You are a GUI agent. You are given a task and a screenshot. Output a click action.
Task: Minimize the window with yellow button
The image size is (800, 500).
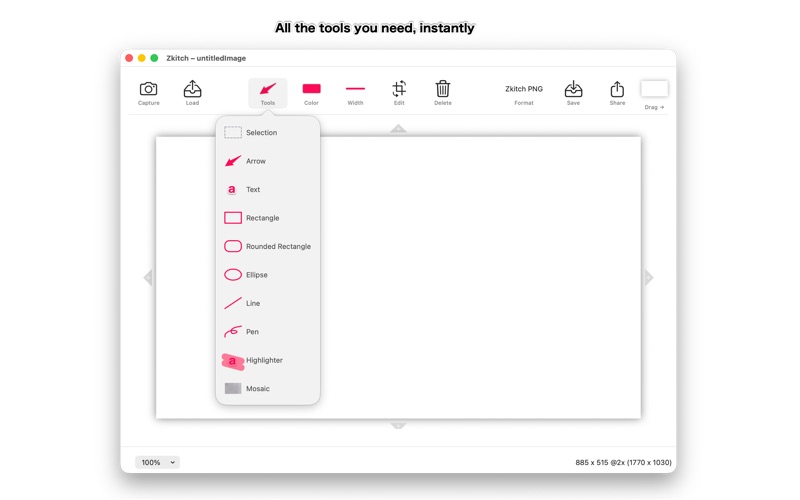141,58
